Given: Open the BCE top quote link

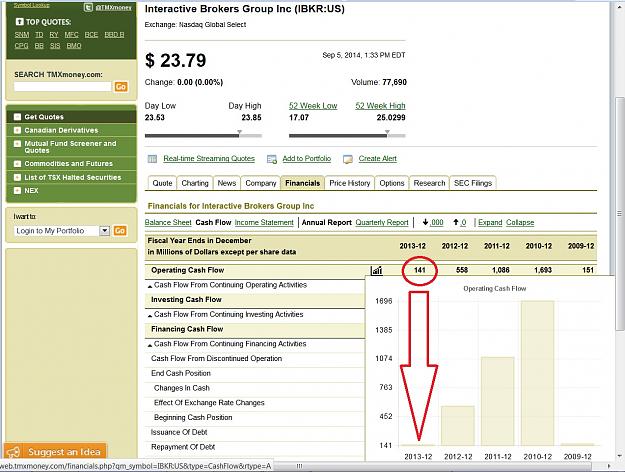Looking at the screenshot, I should (x=91, y=35).
